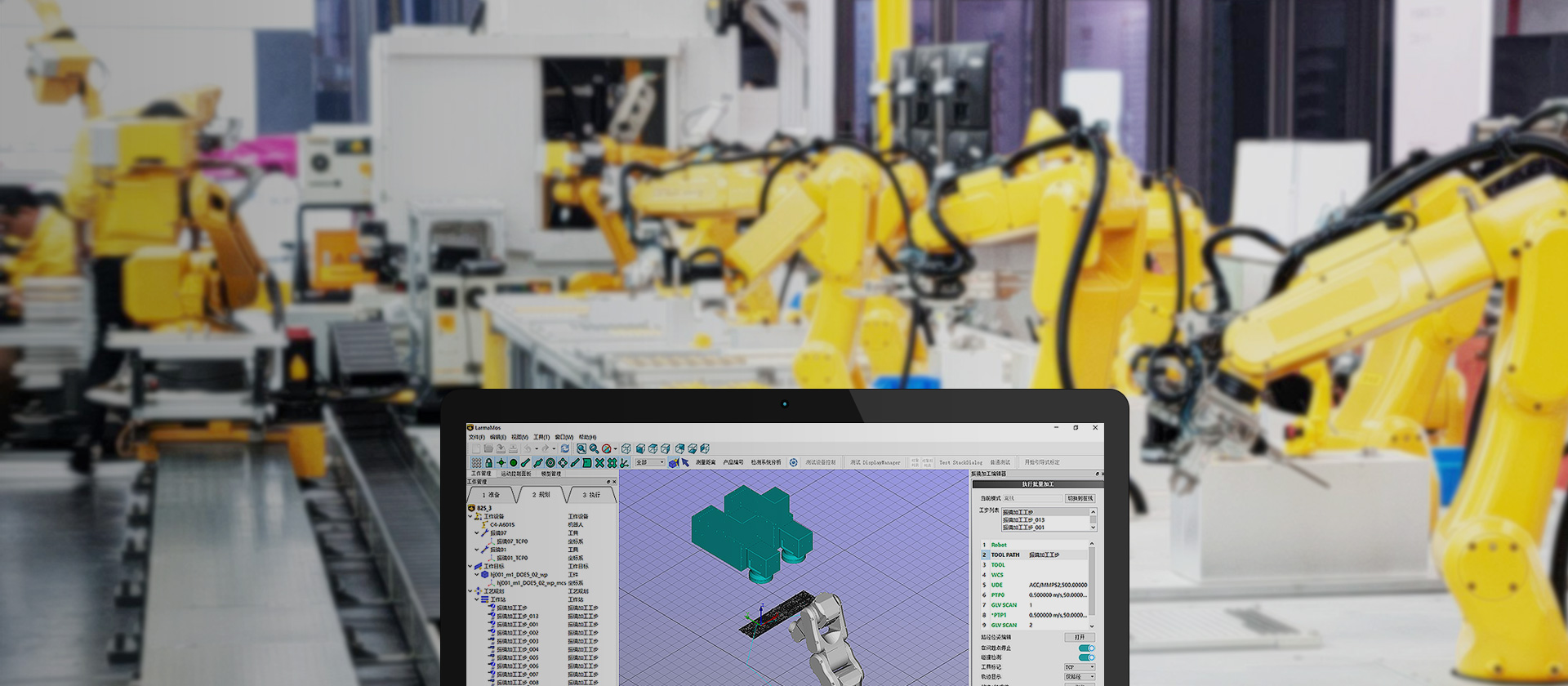This screenshot has height=686, width=1568.
Task: Click the first wireframe cube view icon
Action: [626, 448]
